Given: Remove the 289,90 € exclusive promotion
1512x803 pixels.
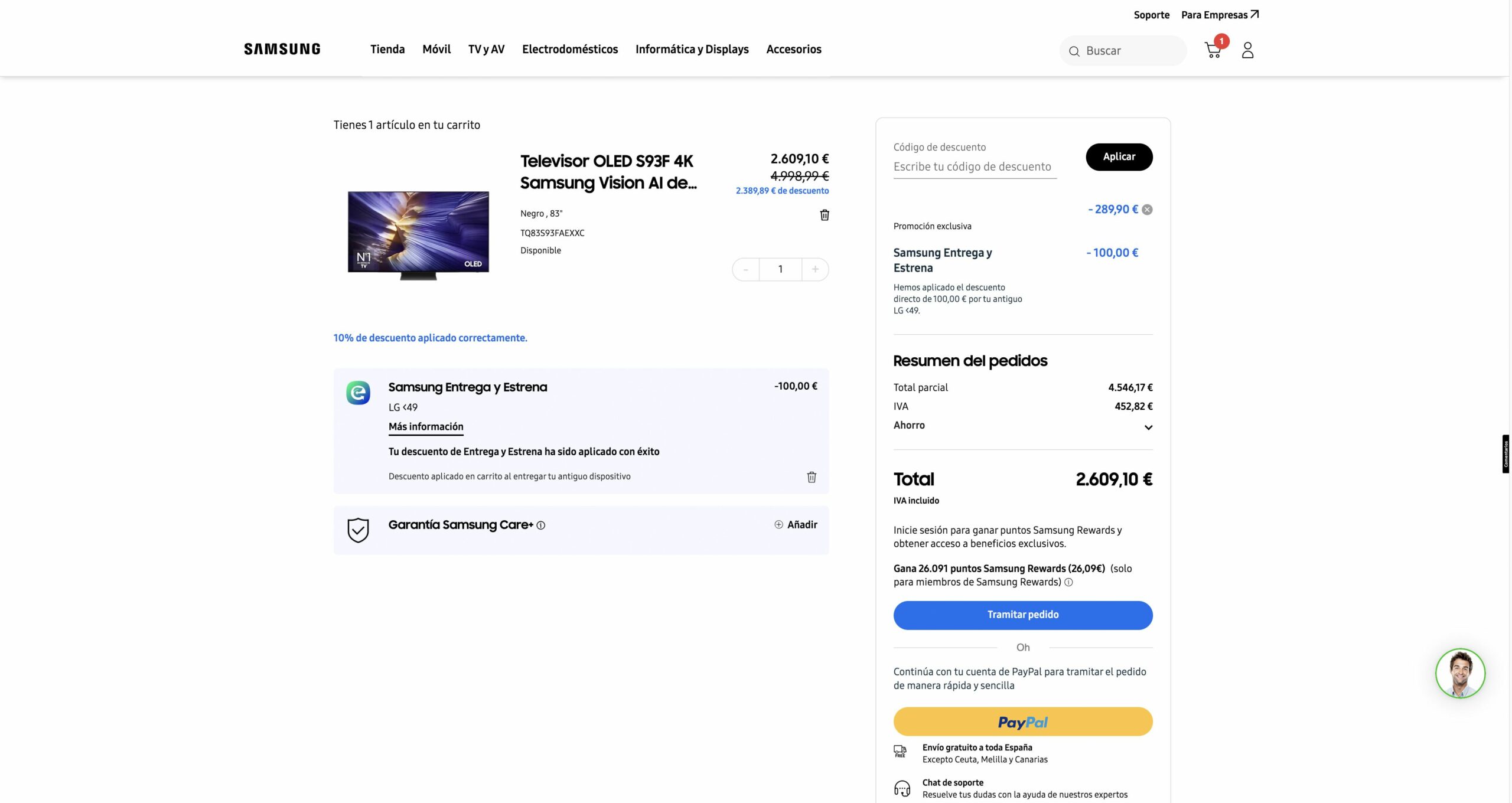Looking at the screenshot, I should 1147,210.
